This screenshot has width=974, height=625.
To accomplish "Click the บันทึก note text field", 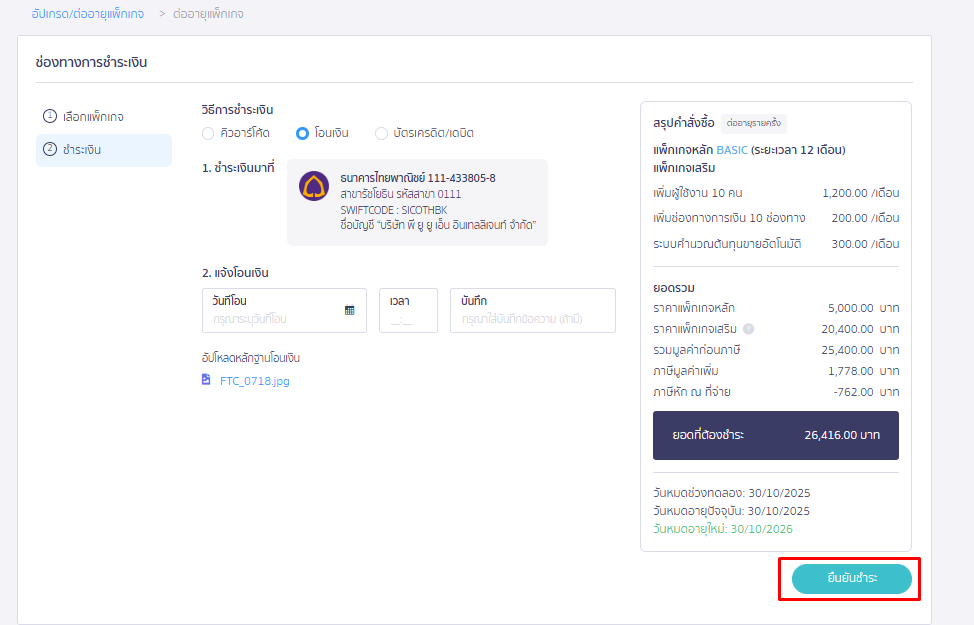I will point(532,319).
